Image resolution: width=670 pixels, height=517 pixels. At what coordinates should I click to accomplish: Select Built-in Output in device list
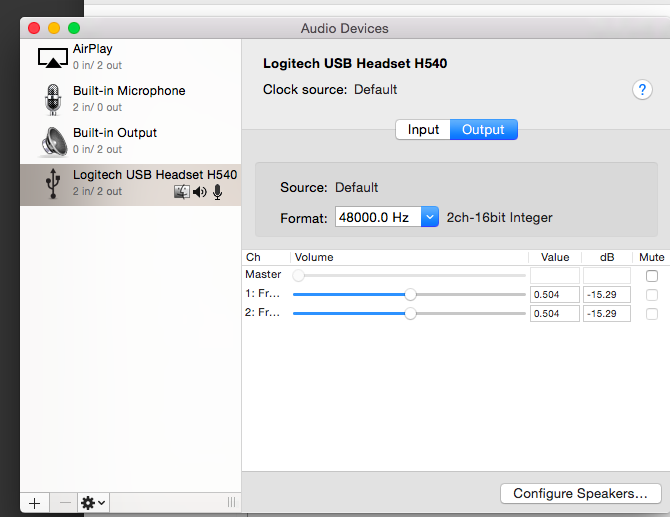pos(131,141)
